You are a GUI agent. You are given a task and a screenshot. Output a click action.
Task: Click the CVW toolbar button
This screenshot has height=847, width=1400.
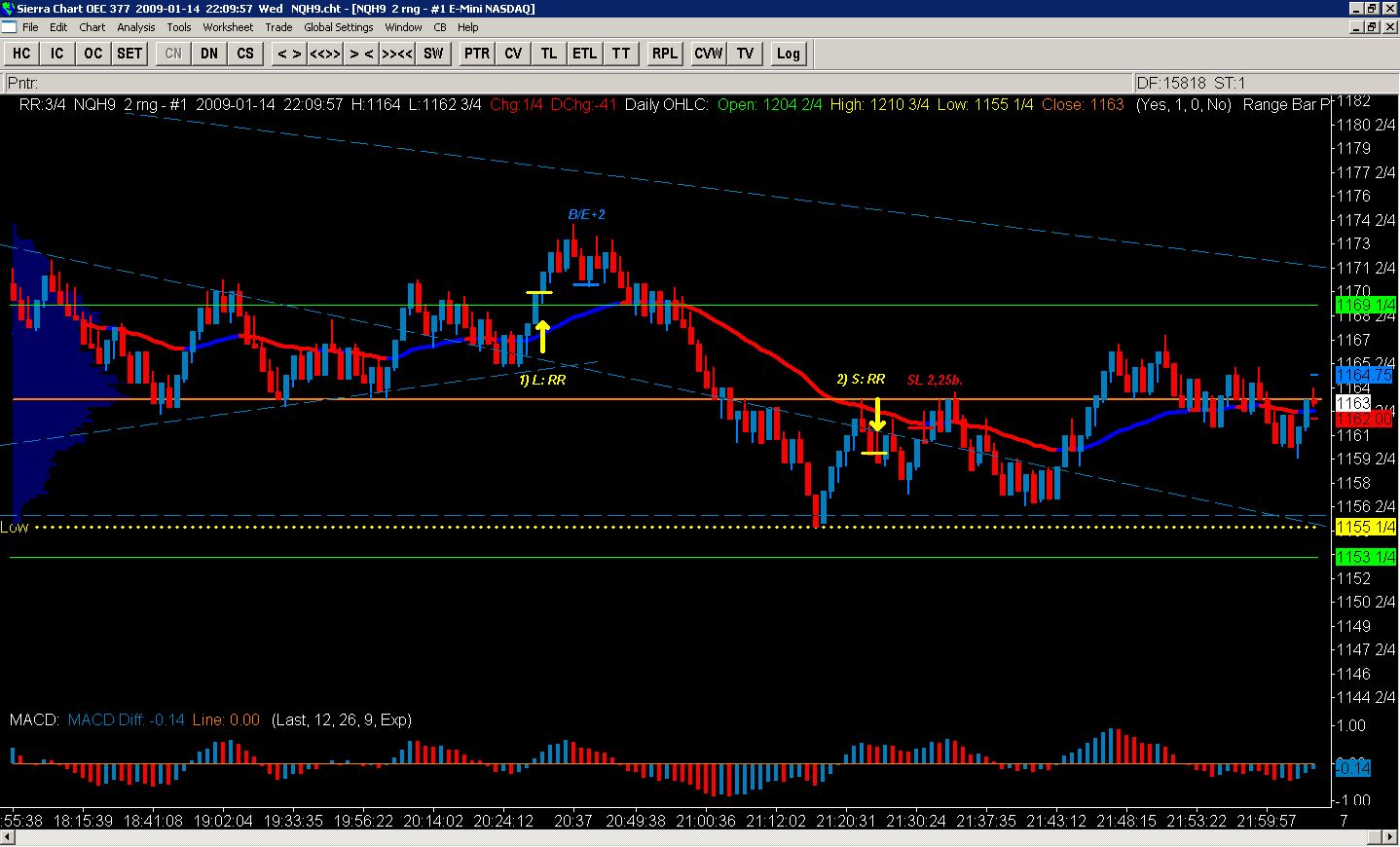pos(709,54)
